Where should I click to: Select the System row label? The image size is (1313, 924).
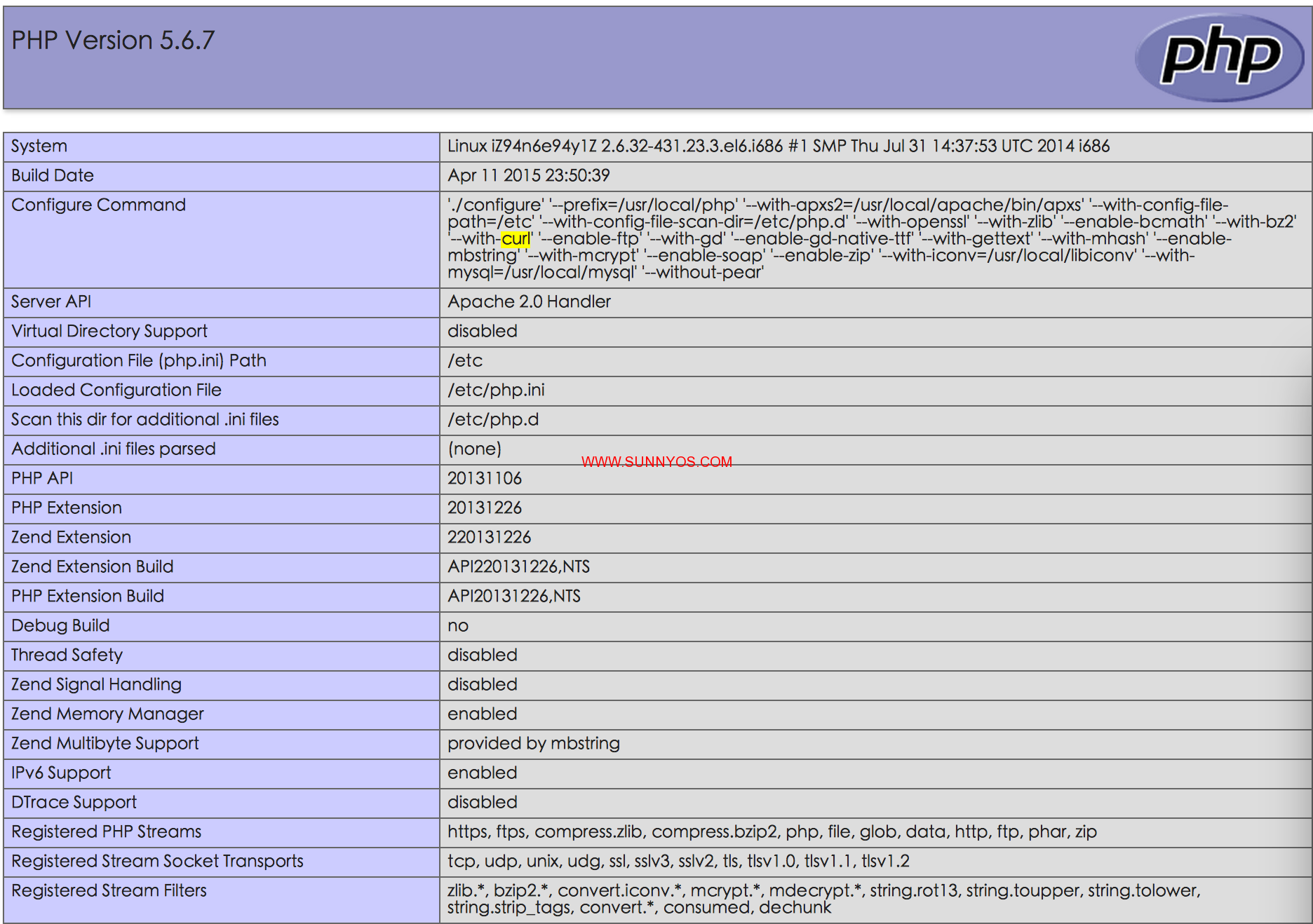click(x=39, y=147)
